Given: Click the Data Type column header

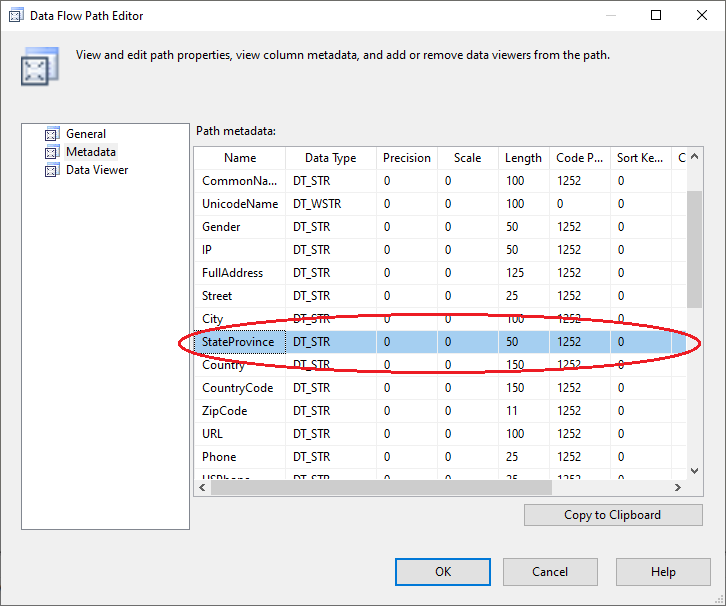Looking at the screenshot, I should 330,158.
